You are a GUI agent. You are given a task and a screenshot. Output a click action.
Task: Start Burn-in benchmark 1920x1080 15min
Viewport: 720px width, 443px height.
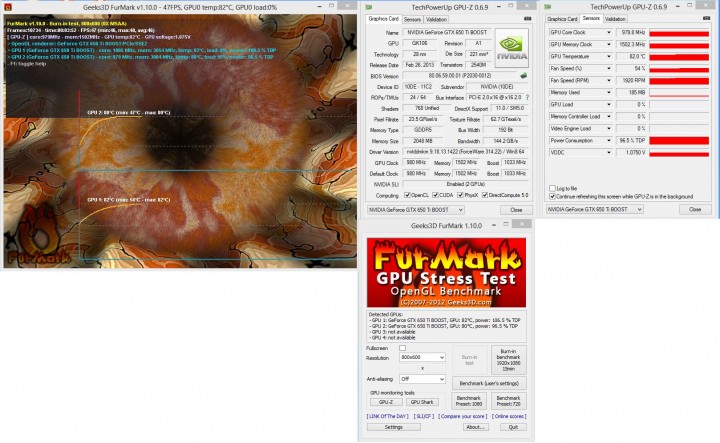tap(508, 360)
